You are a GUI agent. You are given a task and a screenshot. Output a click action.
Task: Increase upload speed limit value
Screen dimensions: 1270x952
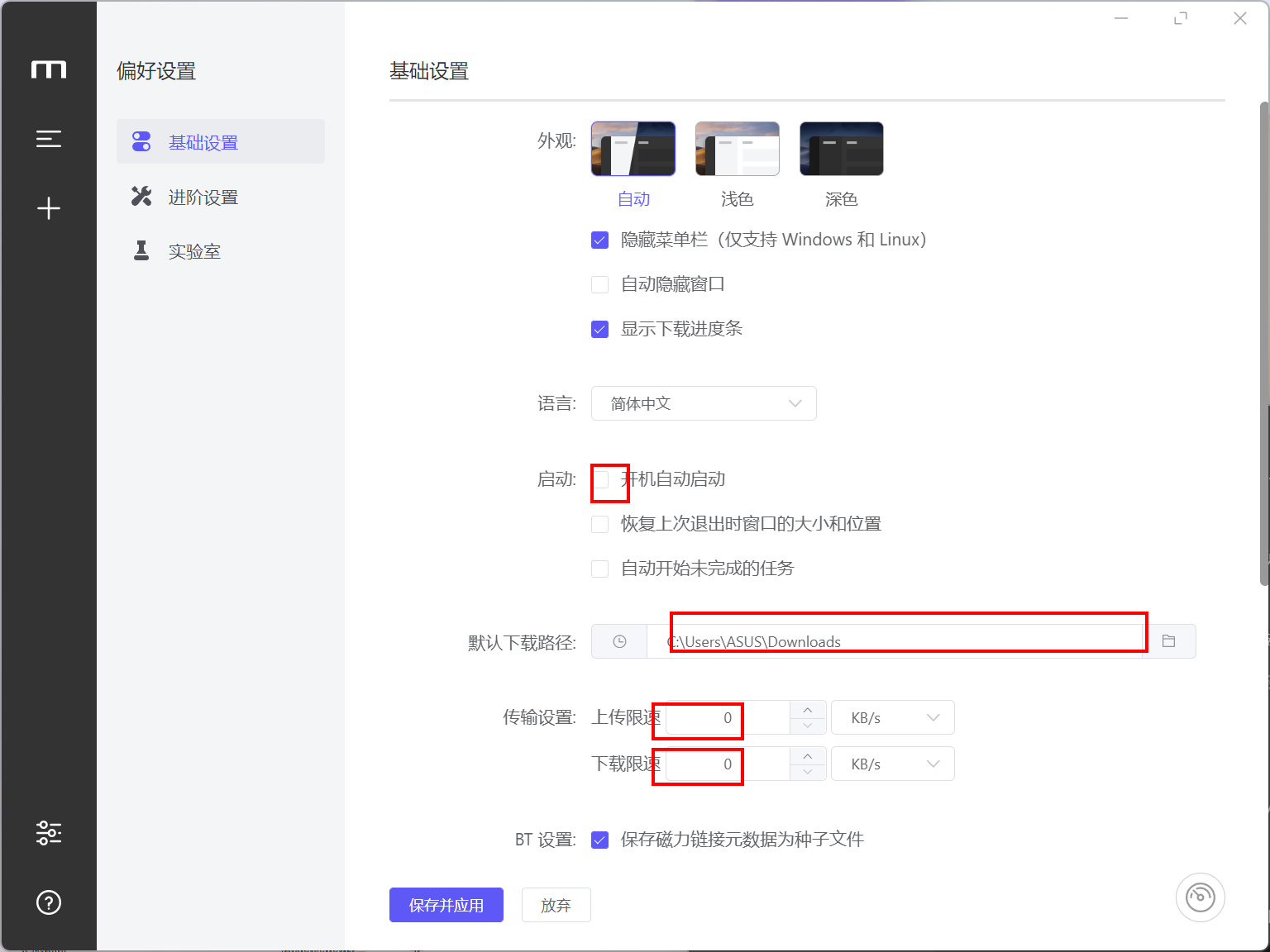coord(808,710)
